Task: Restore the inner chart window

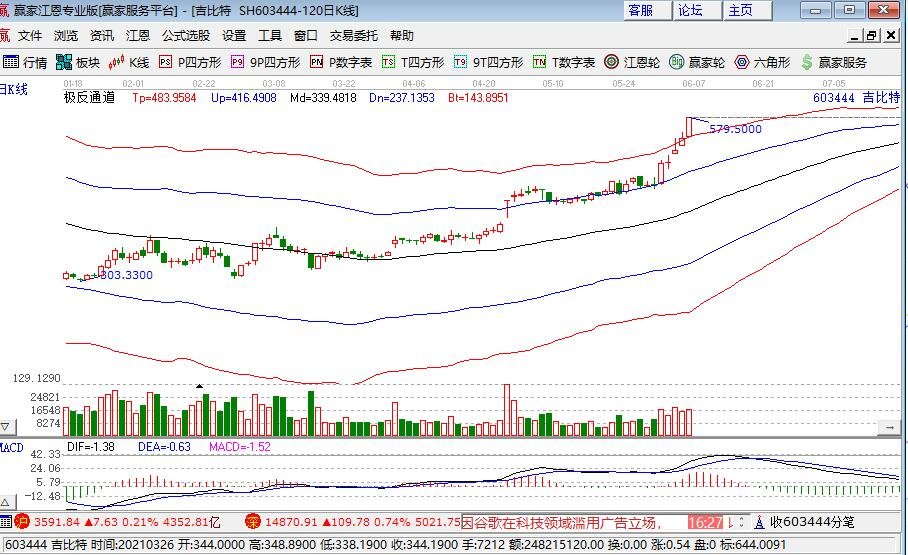Action: [x=872, y=35]
